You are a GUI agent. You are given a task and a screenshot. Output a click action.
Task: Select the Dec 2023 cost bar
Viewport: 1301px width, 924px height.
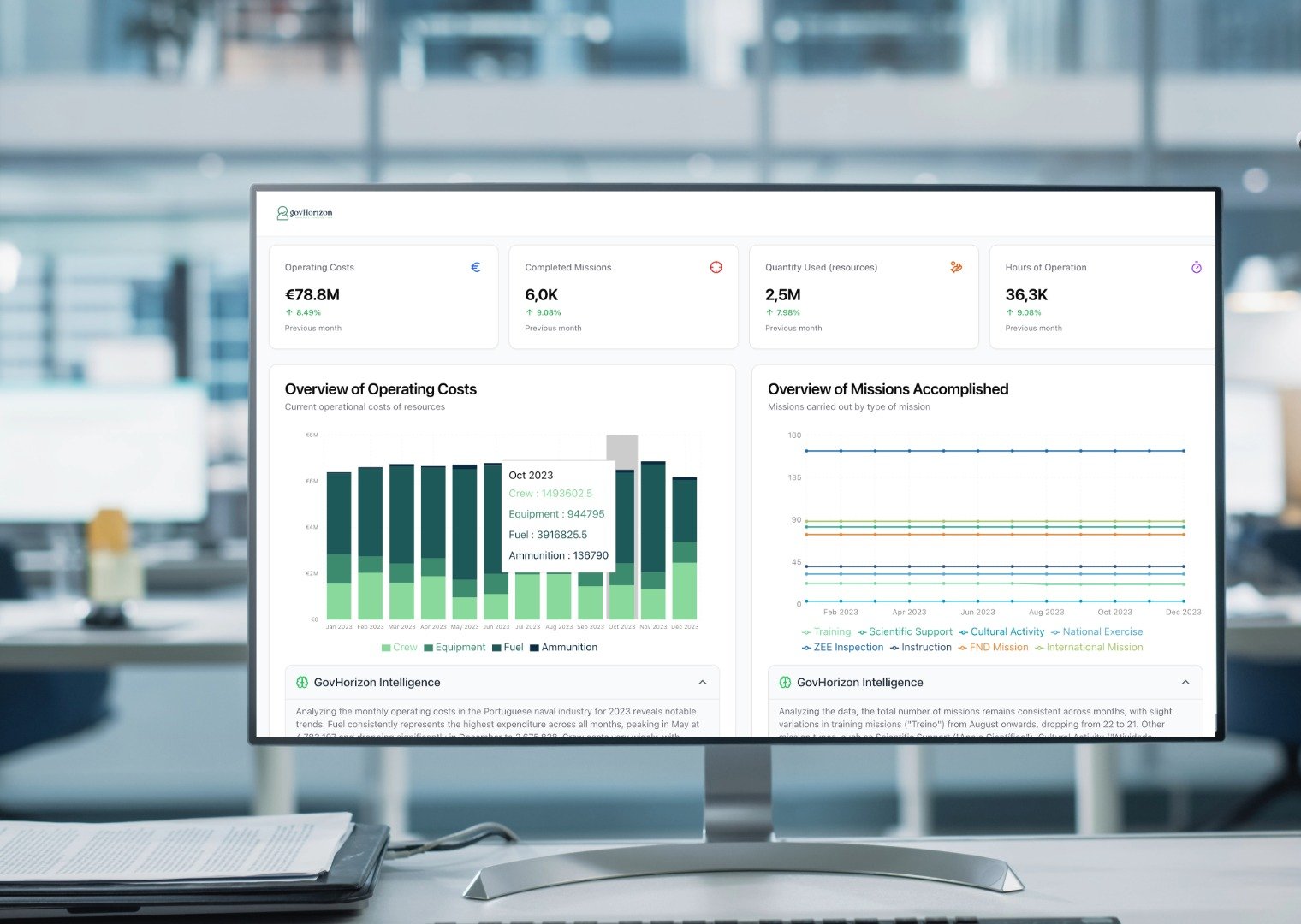pos(685,548)
